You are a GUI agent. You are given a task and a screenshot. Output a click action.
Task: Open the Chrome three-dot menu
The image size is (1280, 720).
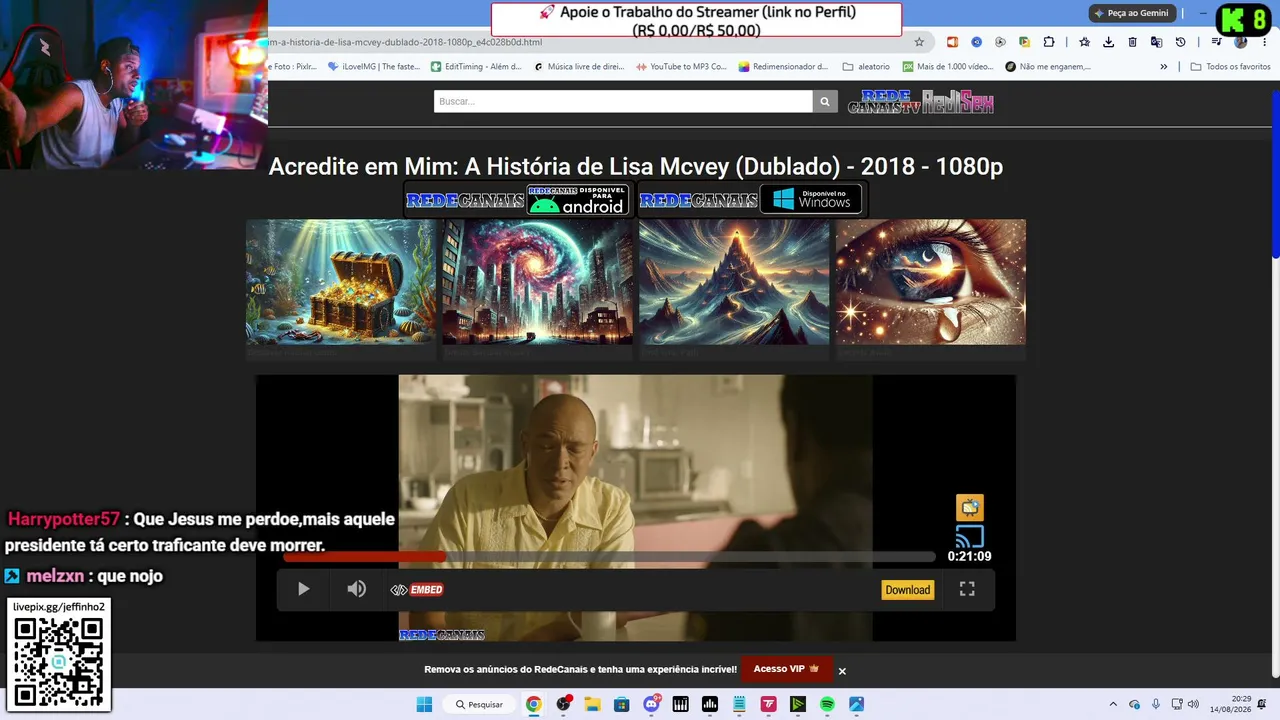coord(1264,42)
